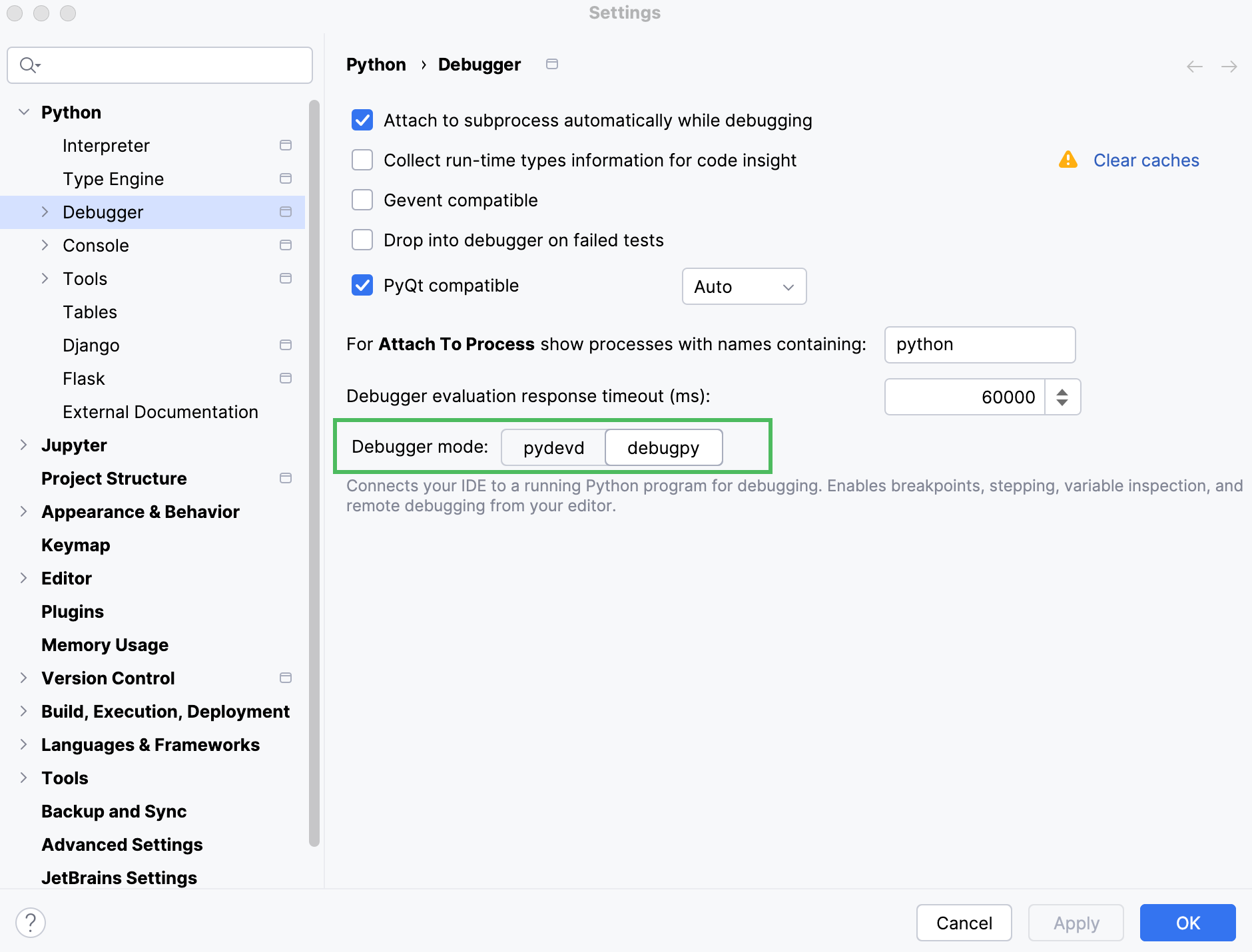Click the process name filter field
The height and width of the screenshot is (952, 1252).
979,345
